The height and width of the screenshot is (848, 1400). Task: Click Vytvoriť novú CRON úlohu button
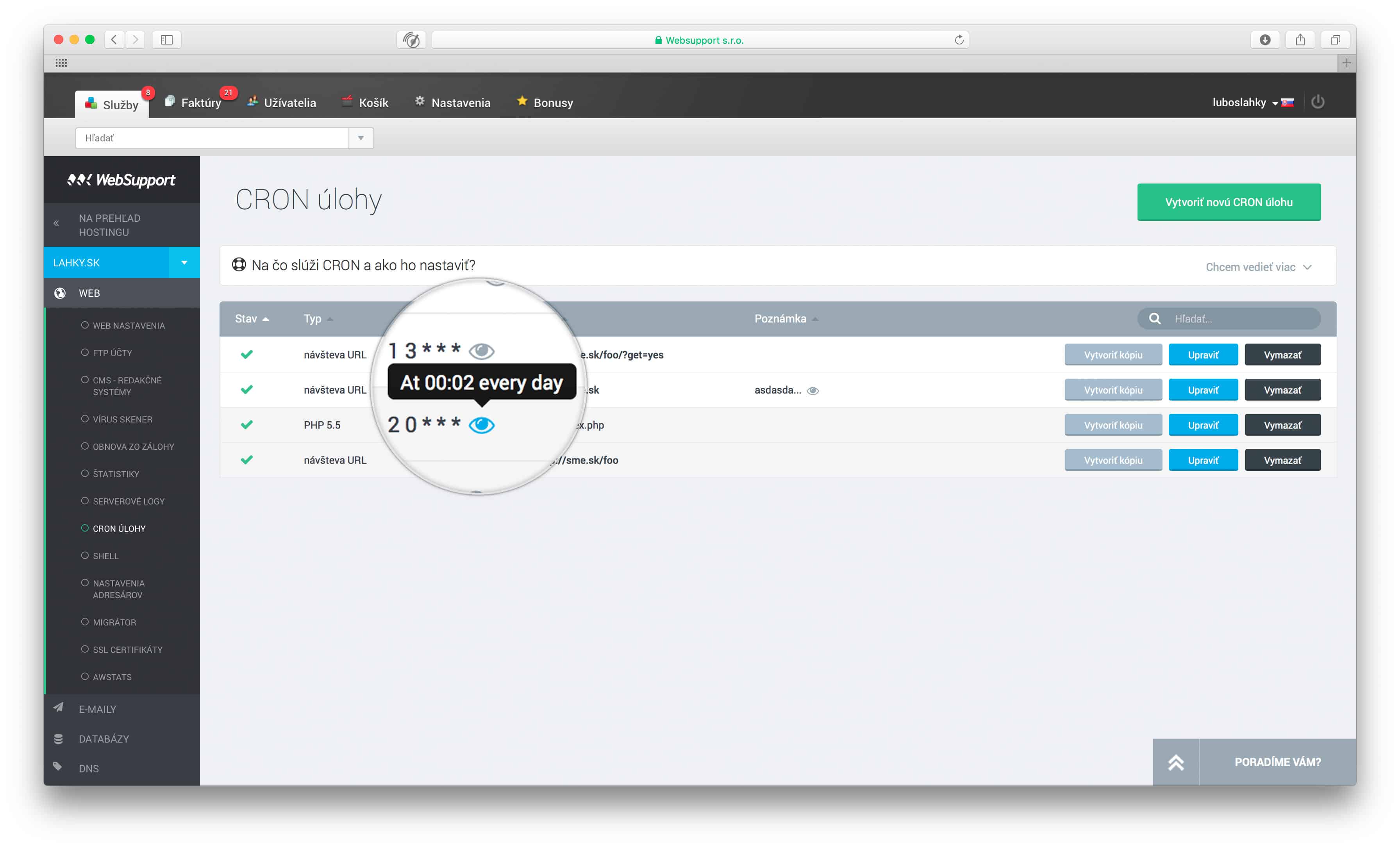coord(1229,202)
